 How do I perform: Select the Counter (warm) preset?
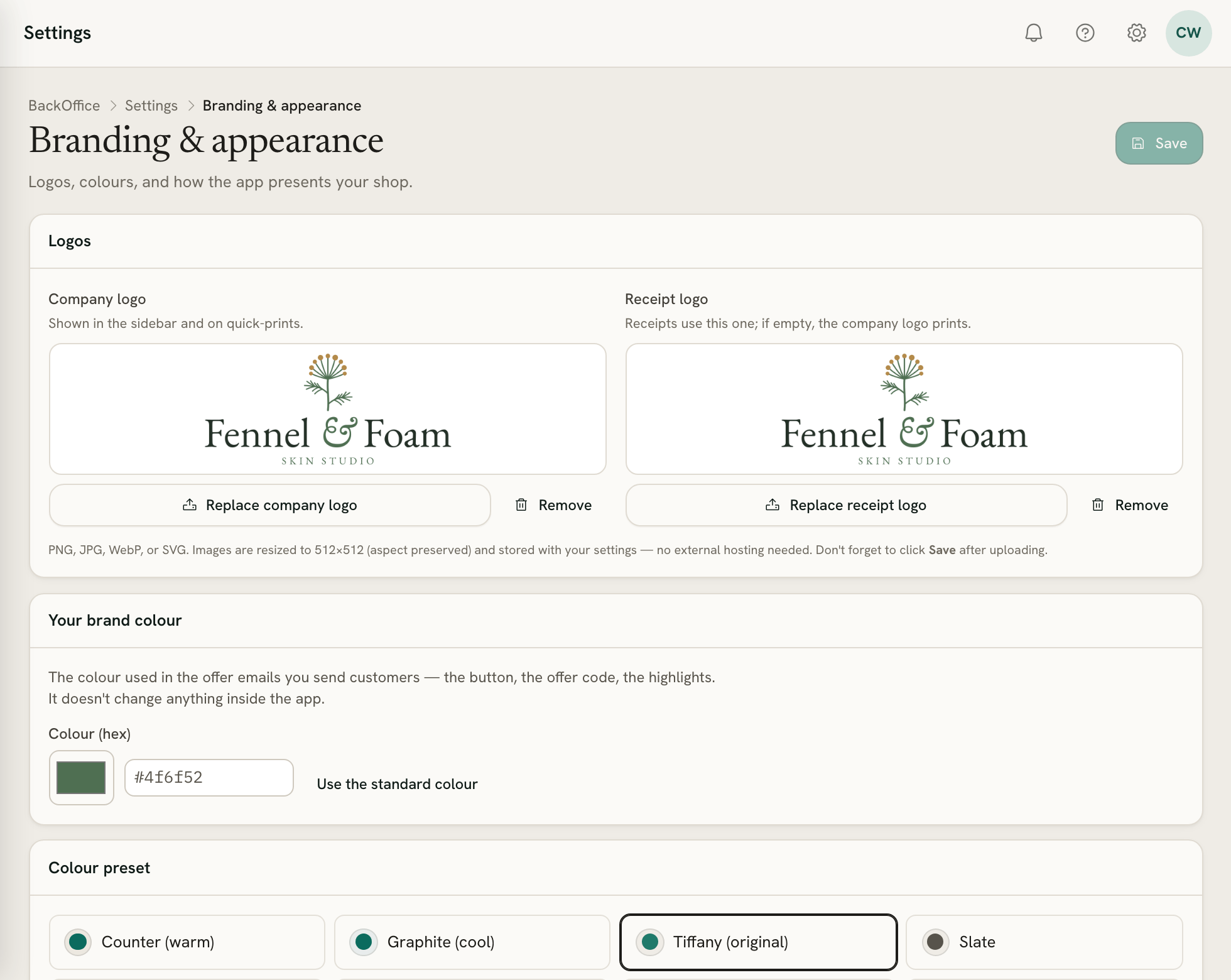coord(187,942)
